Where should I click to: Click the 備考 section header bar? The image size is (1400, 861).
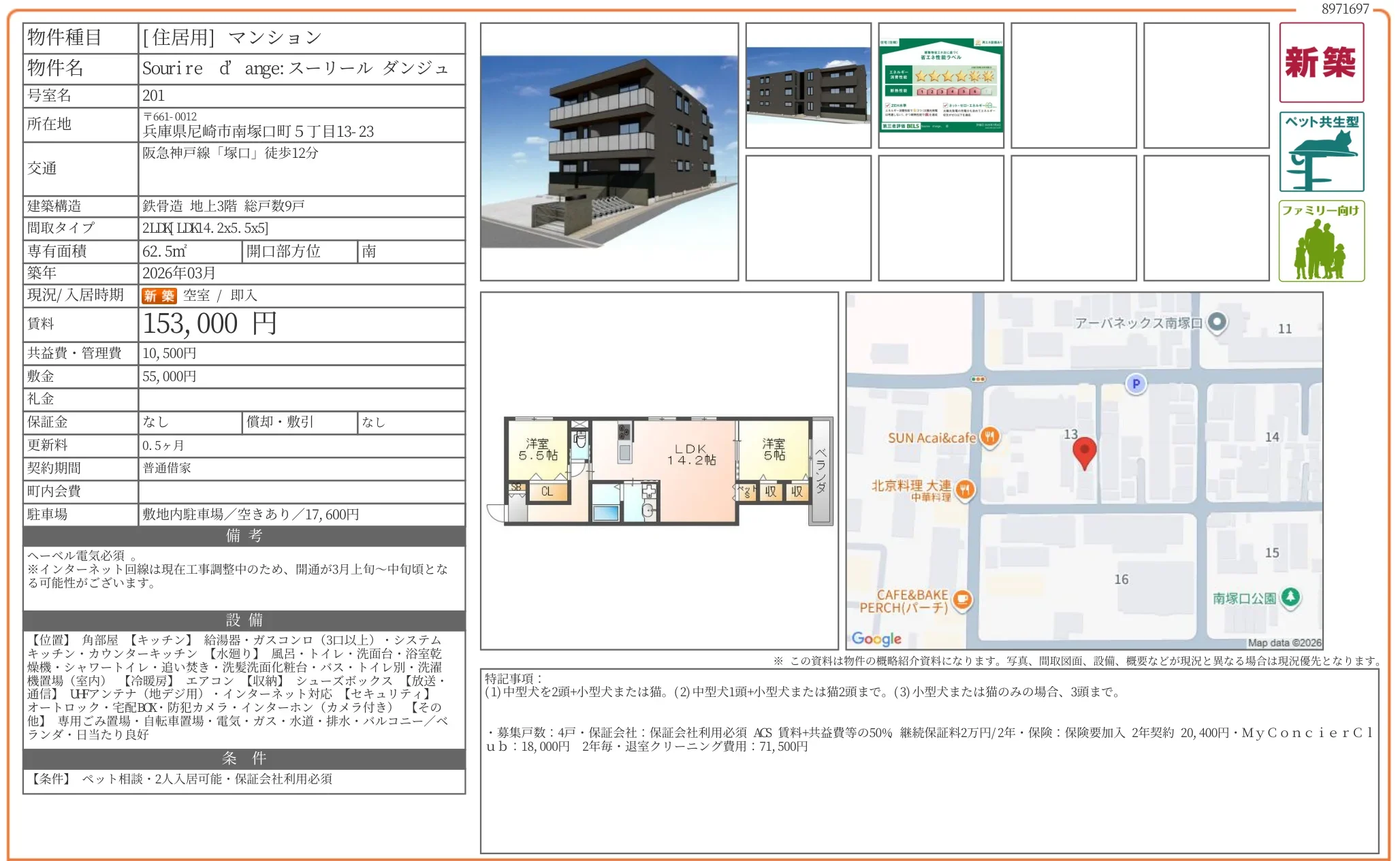244,536
